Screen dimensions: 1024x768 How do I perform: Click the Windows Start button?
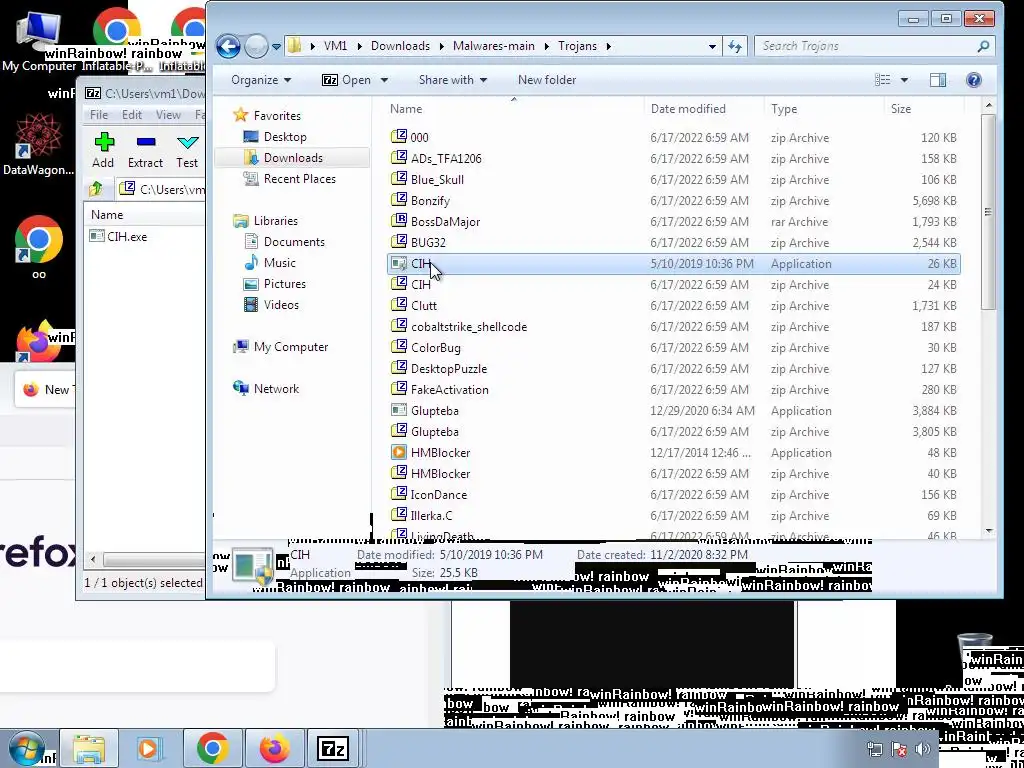[x=27, y=749]
